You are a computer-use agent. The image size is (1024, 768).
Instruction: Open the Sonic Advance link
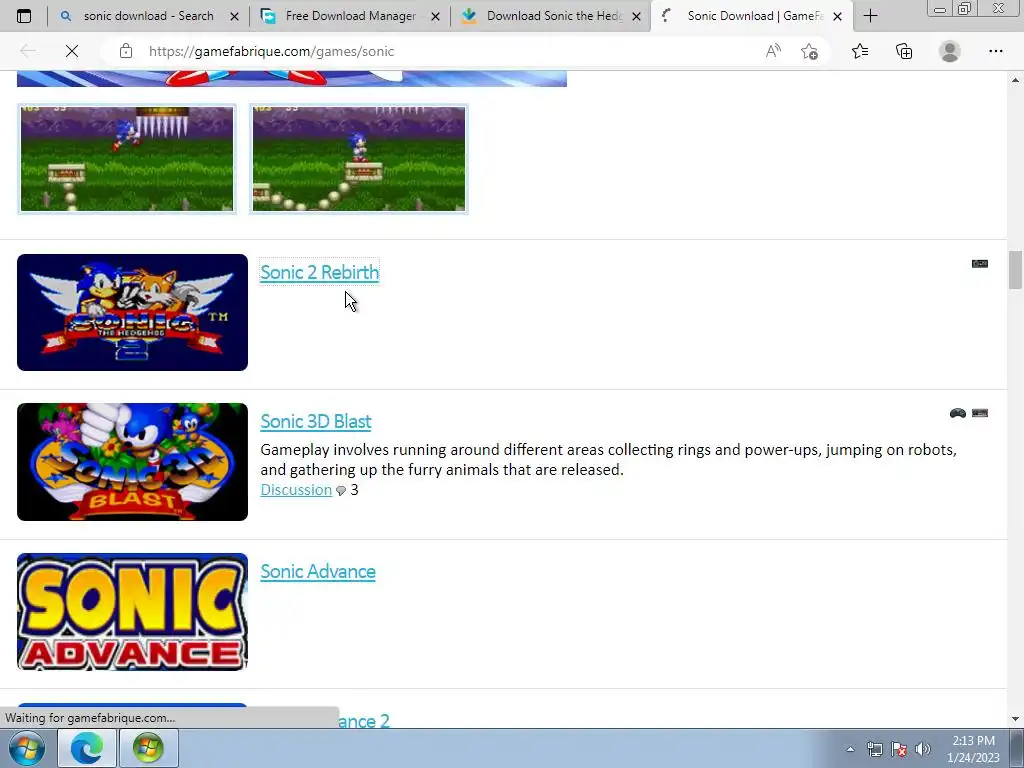tap(318, 571)
